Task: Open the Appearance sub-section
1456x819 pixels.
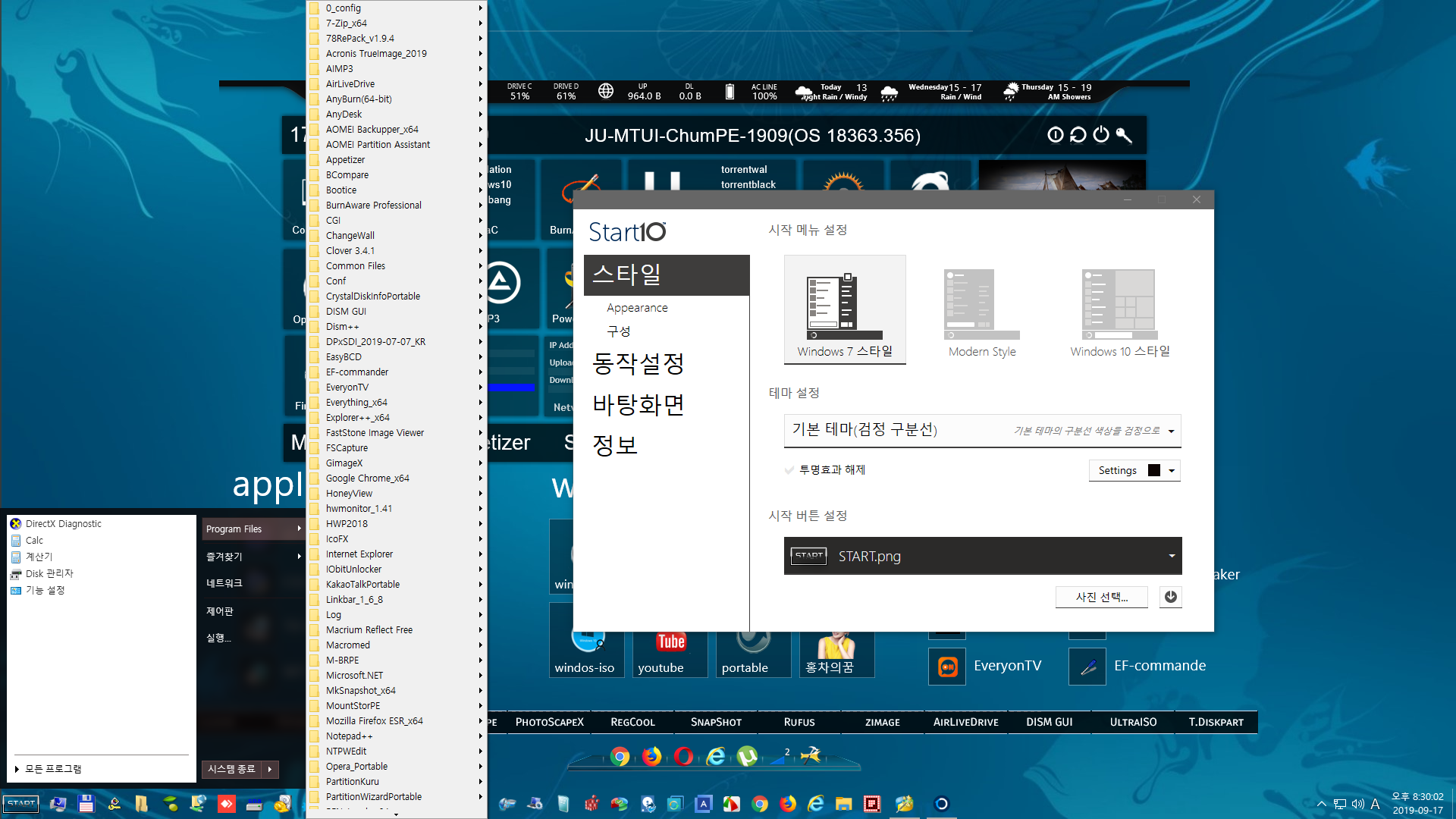Action: pos(637,308)
